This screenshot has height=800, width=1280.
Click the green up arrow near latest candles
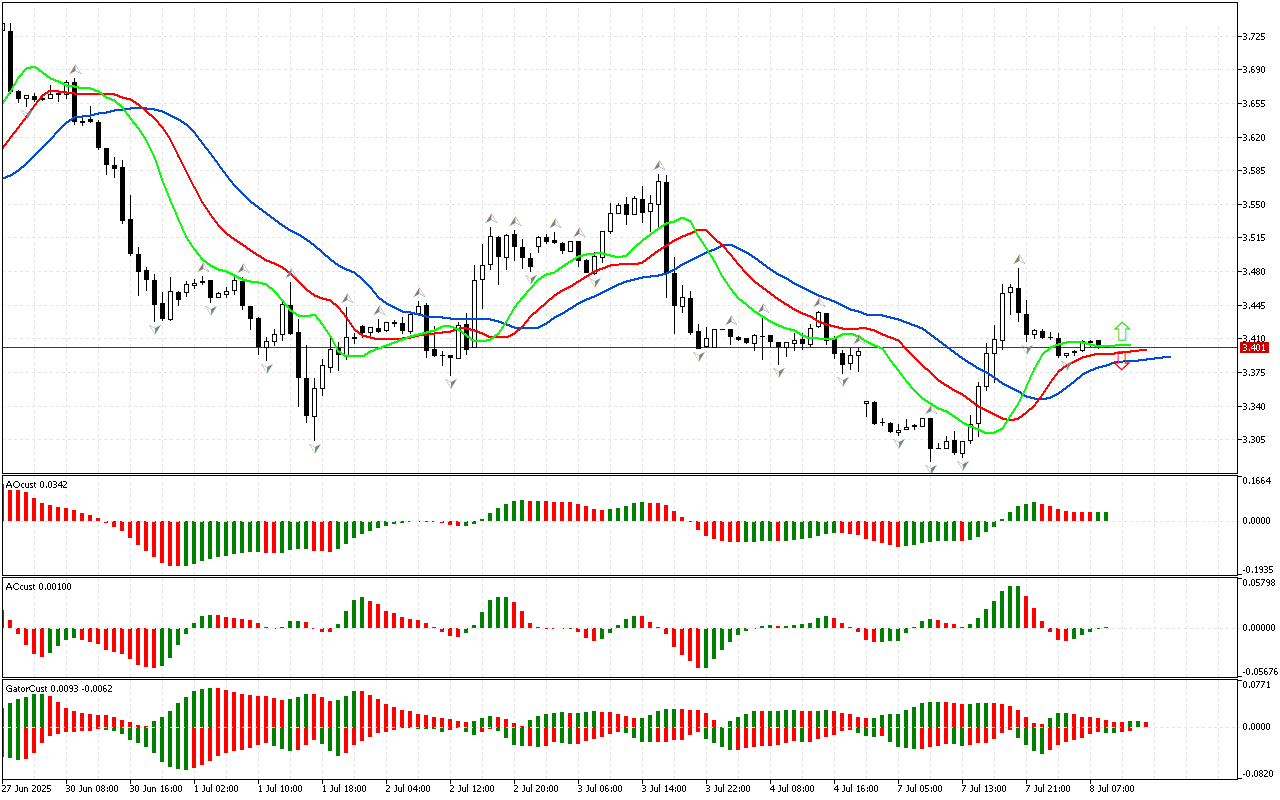1122,331
